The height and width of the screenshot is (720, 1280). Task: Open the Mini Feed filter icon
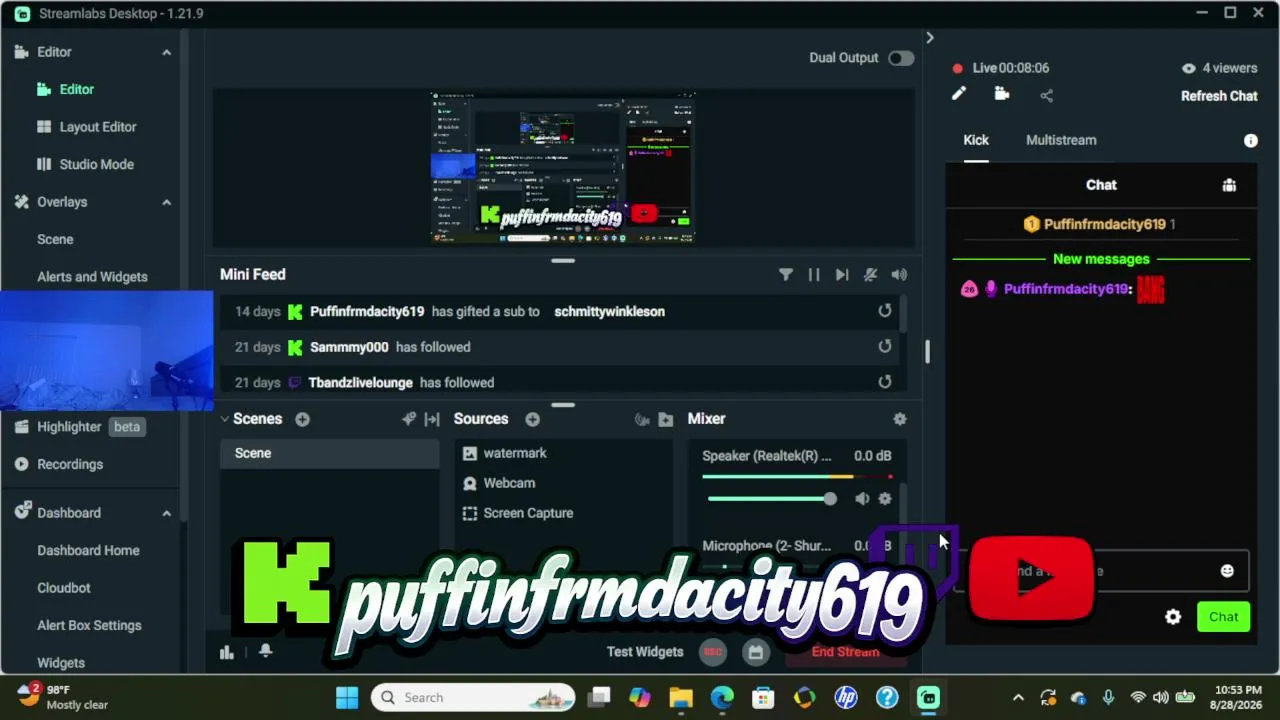click(786, 275)
